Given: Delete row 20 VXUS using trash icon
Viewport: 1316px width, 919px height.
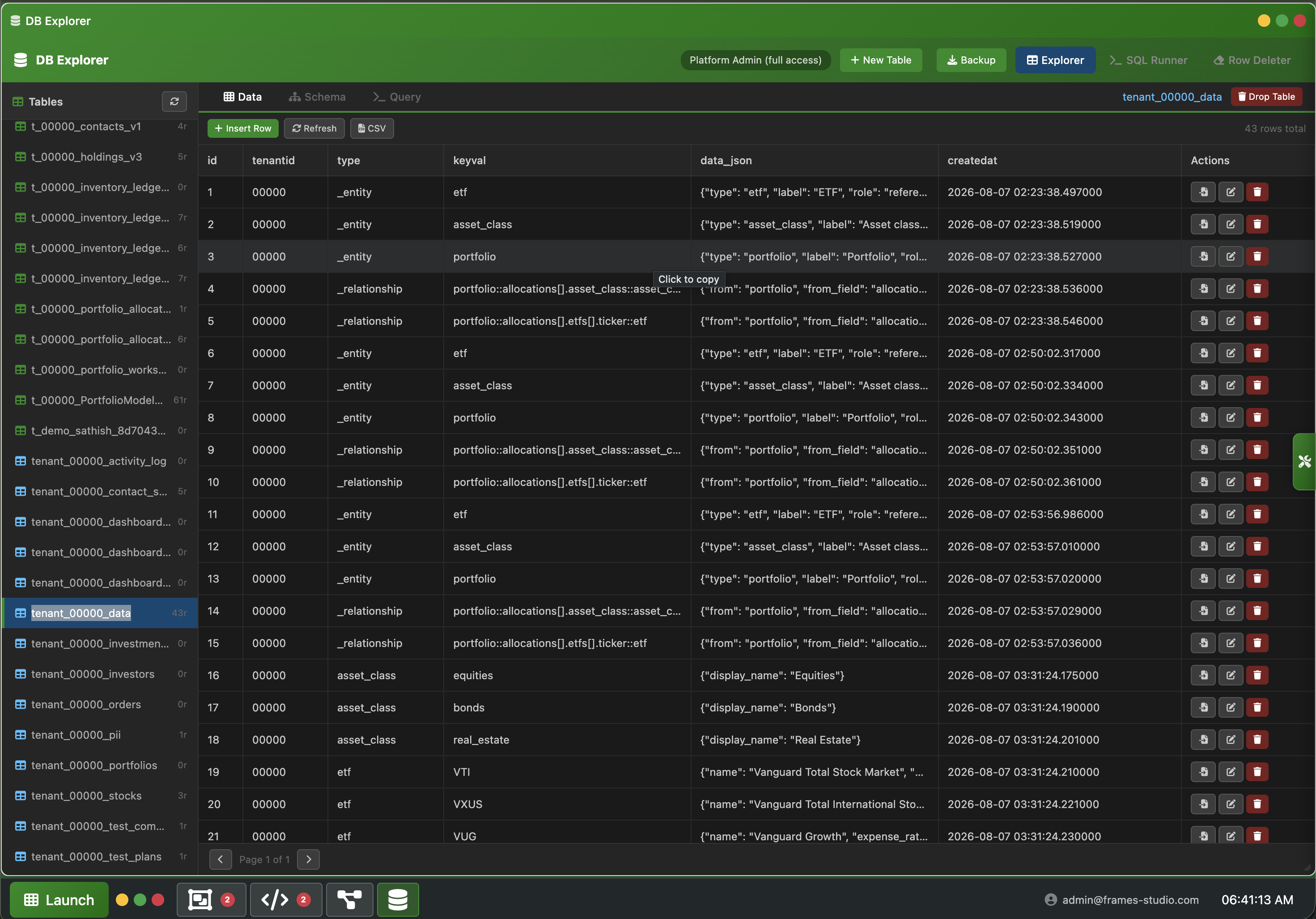Looking at the screenshot, I should [x=1257, y=804].
